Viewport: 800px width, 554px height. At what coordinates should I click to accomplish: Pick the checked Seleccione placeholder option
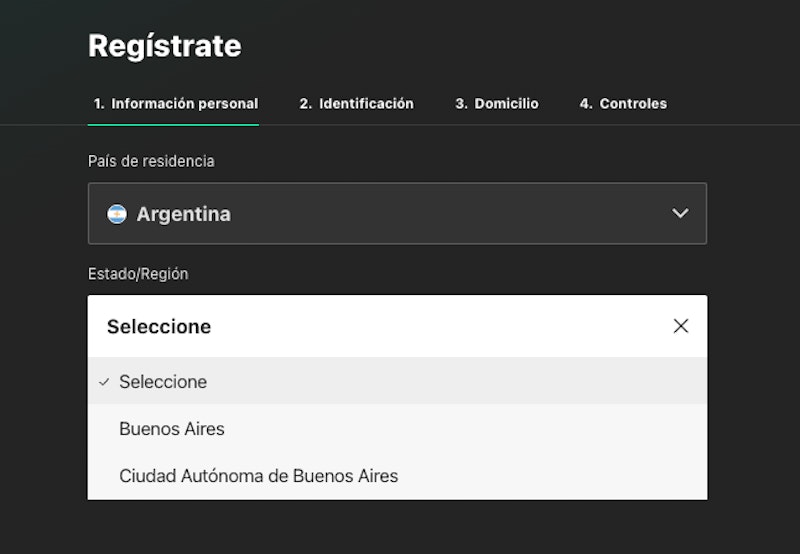pyautogui.click(x=163, y=382)
